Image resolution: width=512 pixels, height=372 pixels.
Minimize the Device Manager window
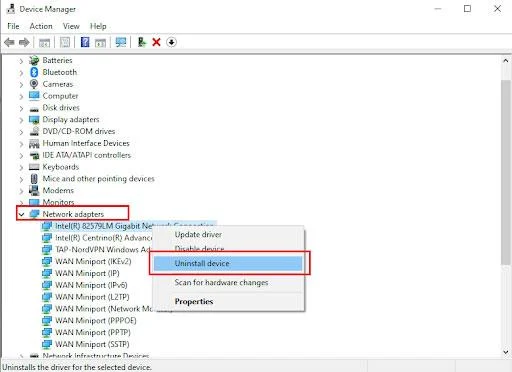[x=438, y=9]
